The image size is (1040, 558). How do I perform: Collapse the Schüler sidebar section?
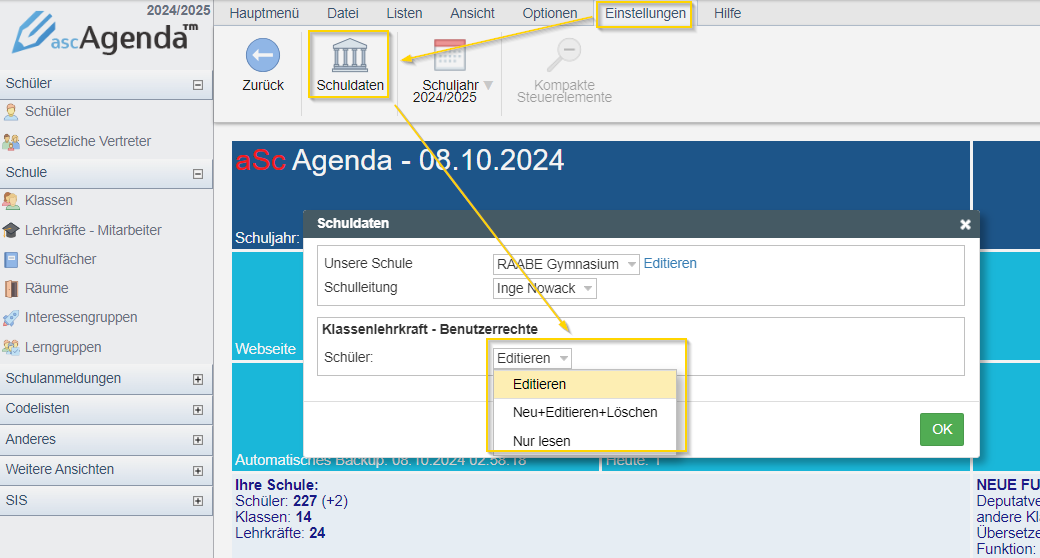(x=198, y=85)
